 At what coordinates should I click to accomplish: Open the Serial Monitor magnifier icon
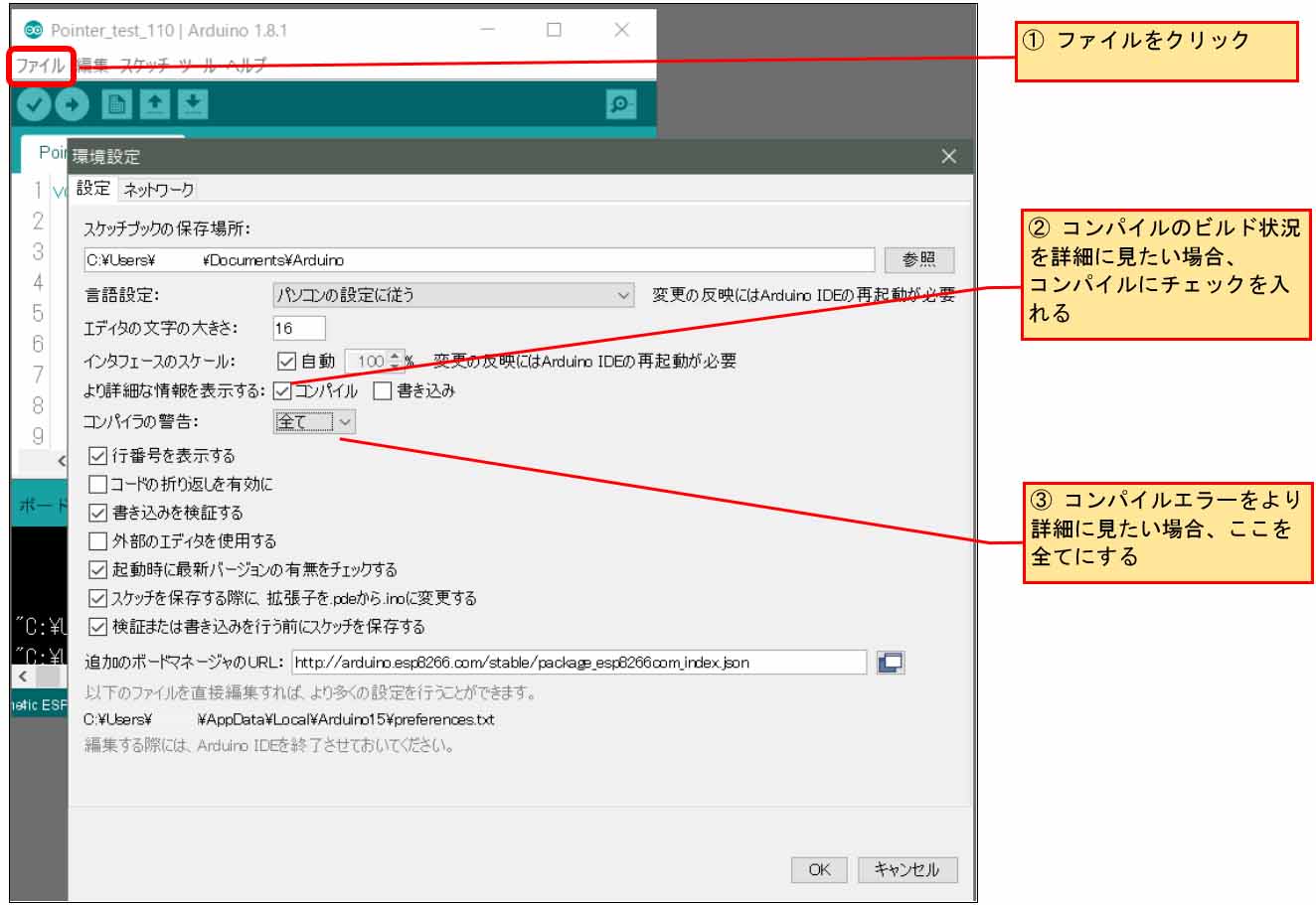[x=620, y=104]
